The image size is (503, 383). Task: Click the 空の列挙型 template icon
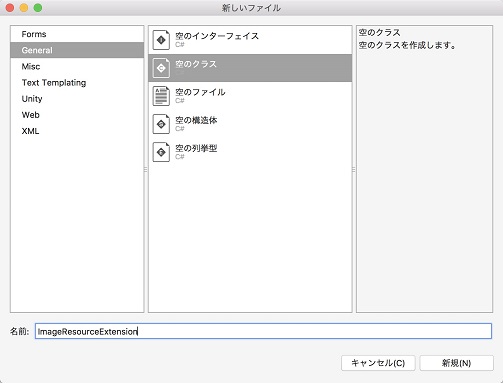click(161, 152)
